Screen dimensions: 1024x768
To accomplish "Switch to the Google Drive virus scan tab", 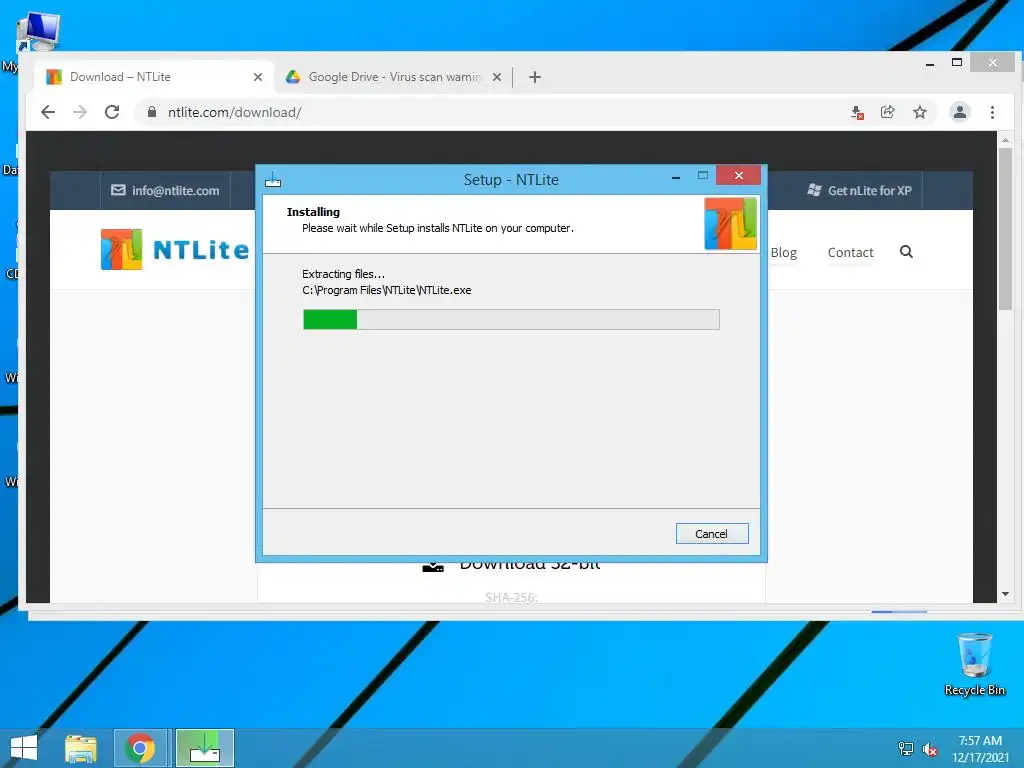I will coord(394,77).
